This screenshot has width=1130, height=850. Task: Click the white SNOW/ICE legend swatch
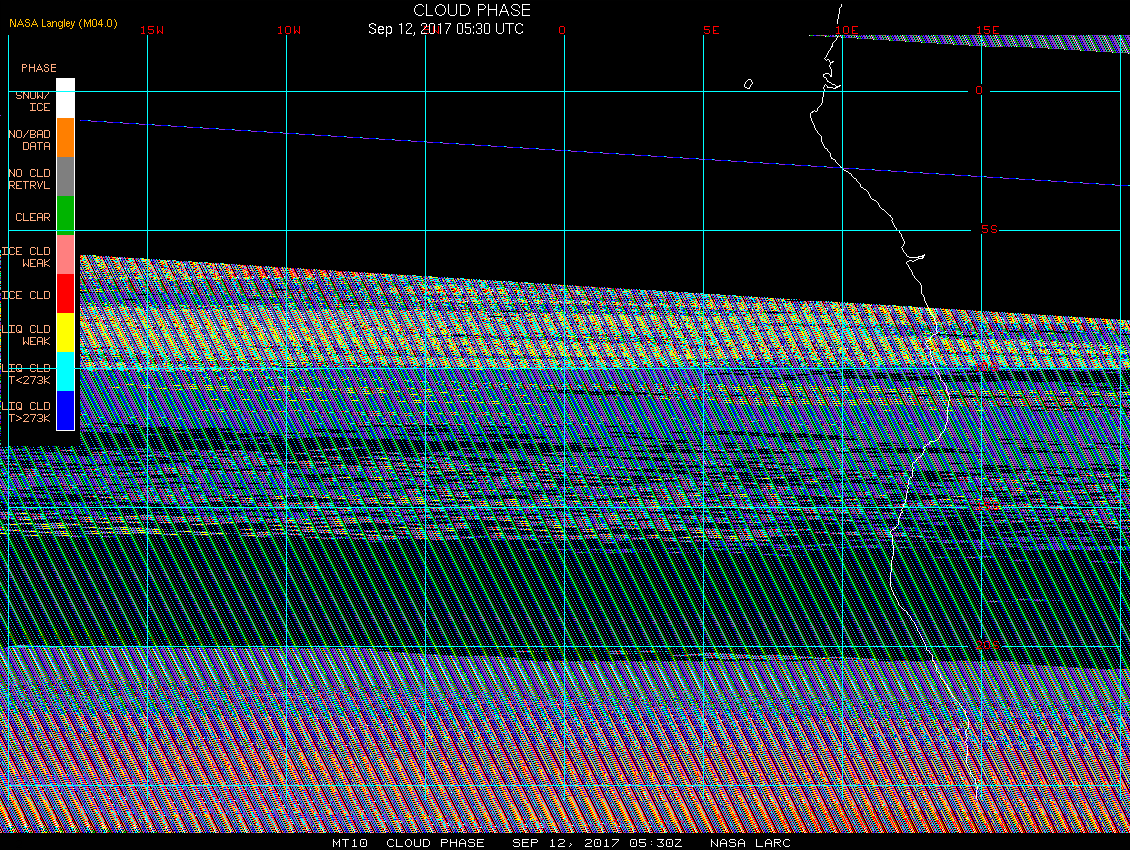tap(66, 99)
